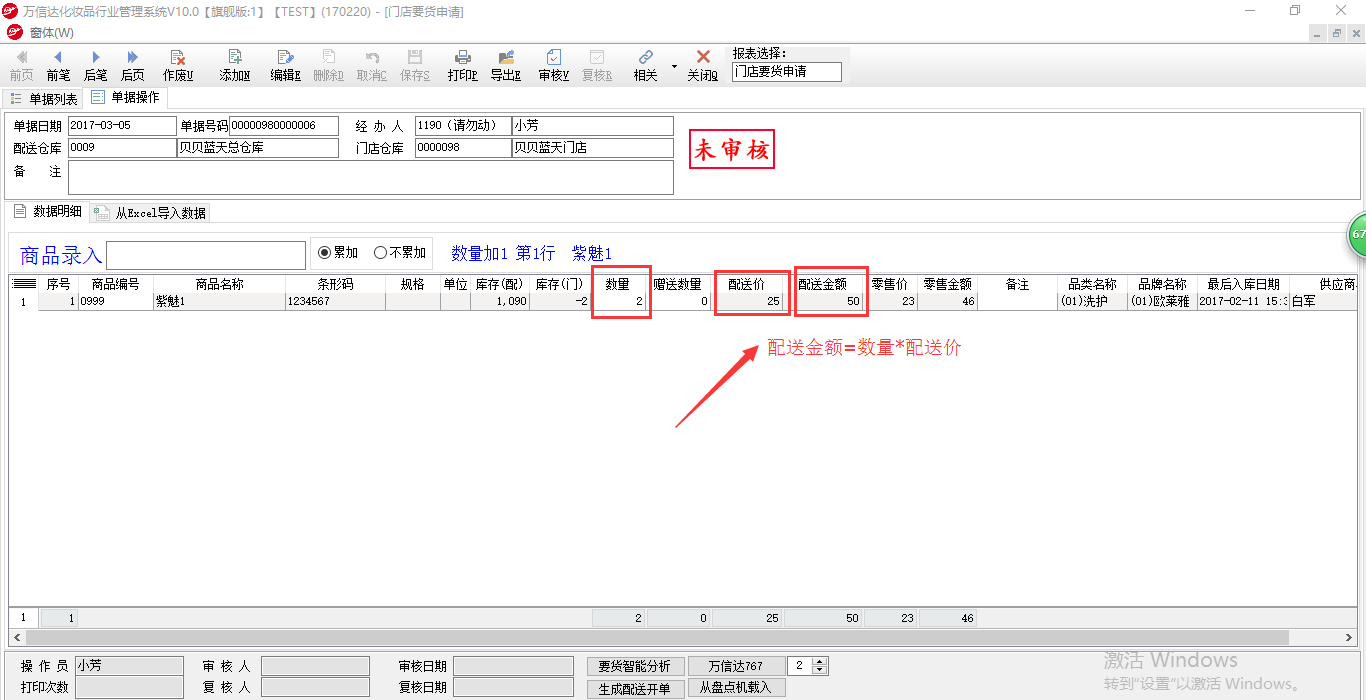Click the 经办人 code field 1190

pos(463,126)
